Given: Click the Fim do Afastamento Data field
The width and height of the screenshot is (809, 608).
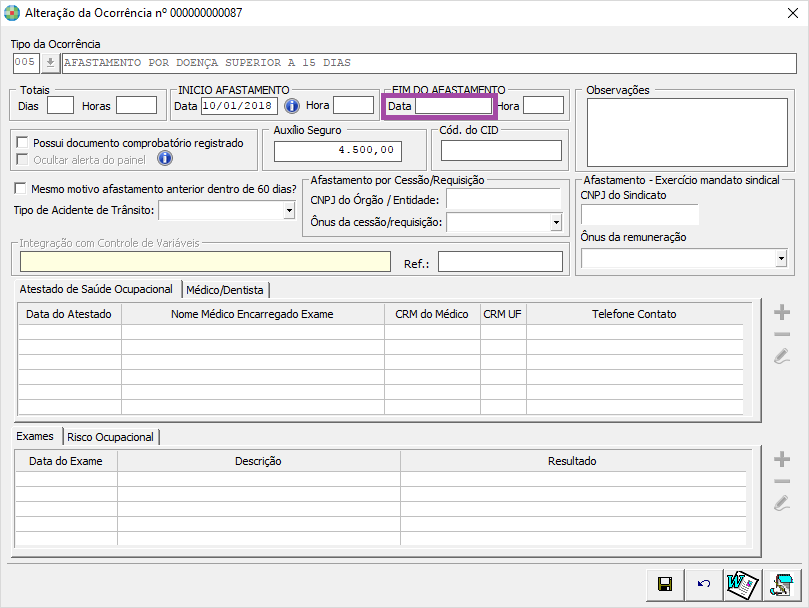Looking at the screenshot, I should click(x=453, y=105).
